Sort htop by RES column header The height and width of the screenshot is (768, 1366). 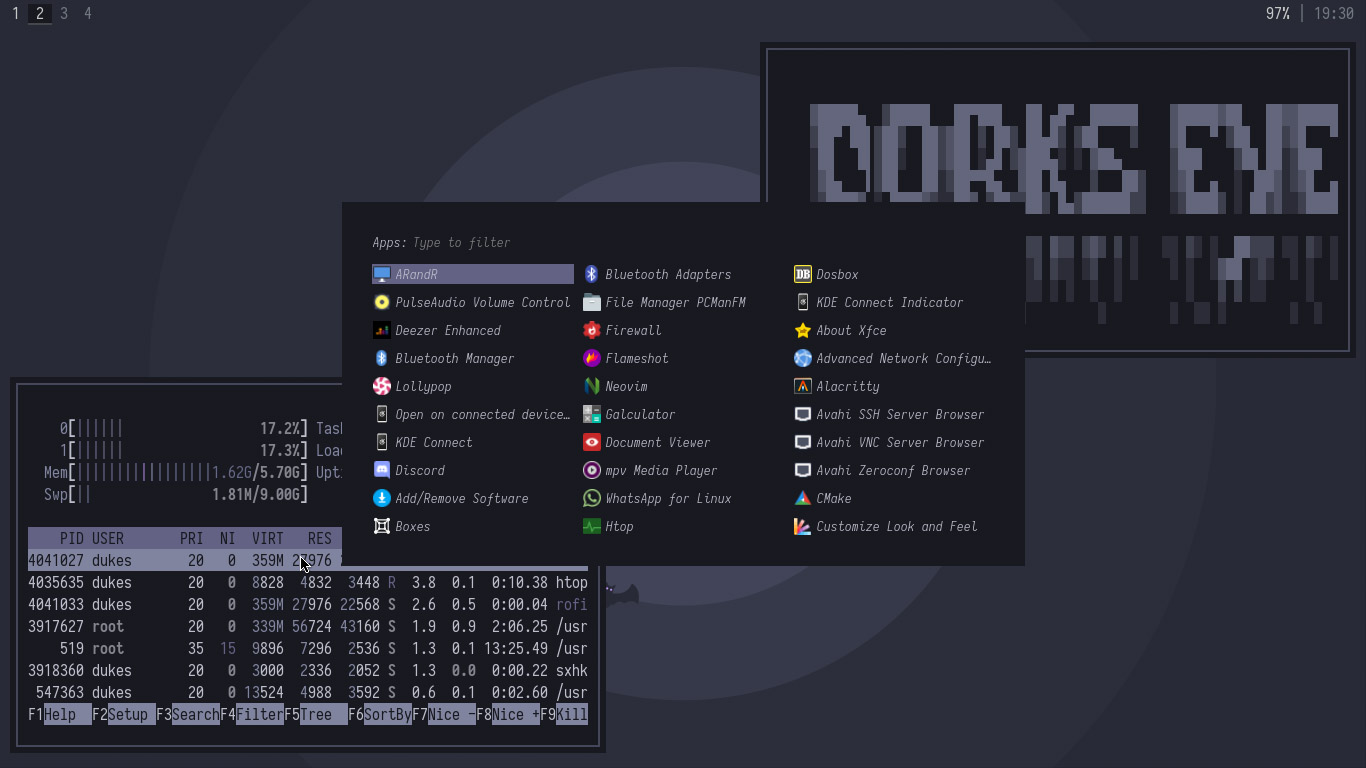point(320,538)
